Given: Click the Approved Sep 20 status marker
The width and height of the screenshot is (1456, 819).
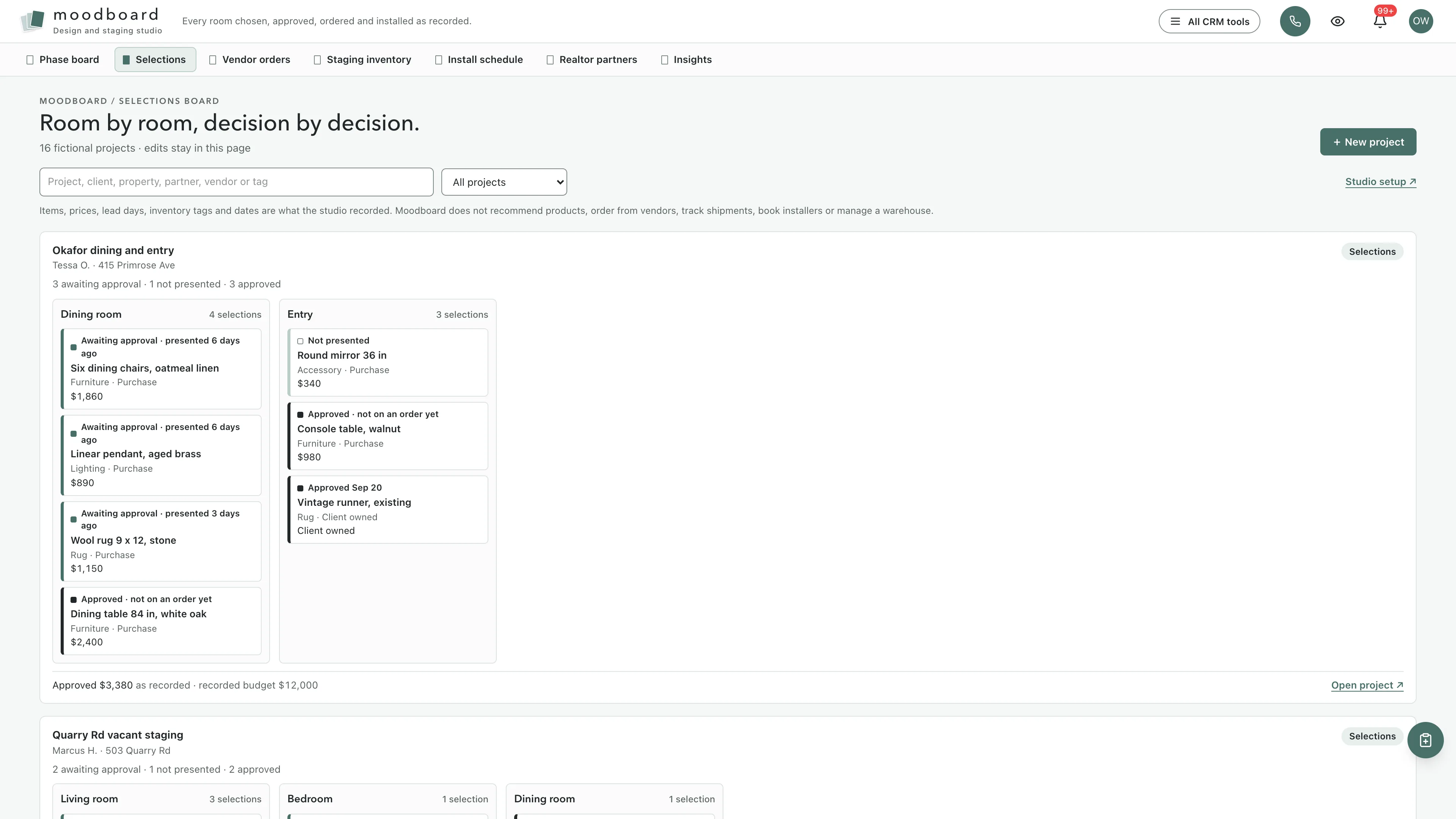Looking at the screenshot, I should pos(300,488).
